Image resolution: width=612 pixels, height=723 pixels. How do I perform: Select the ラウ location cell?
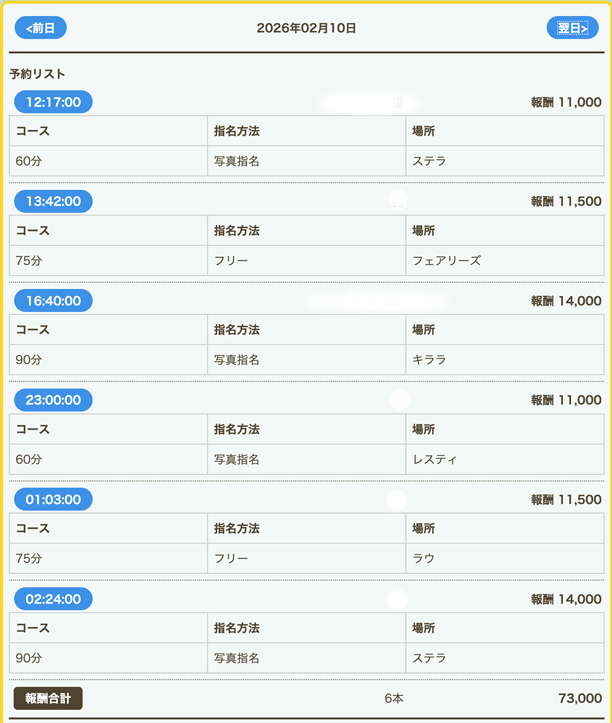(423, 558)
